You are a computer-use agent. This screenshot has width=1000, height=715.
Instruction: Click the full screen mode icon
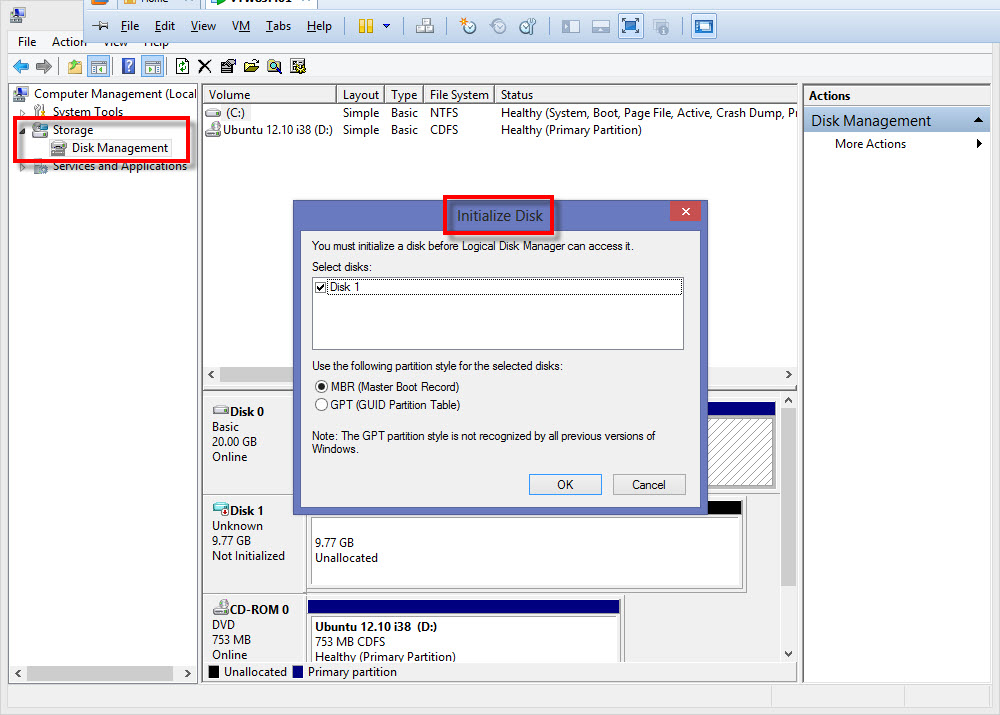pos(631,26)
